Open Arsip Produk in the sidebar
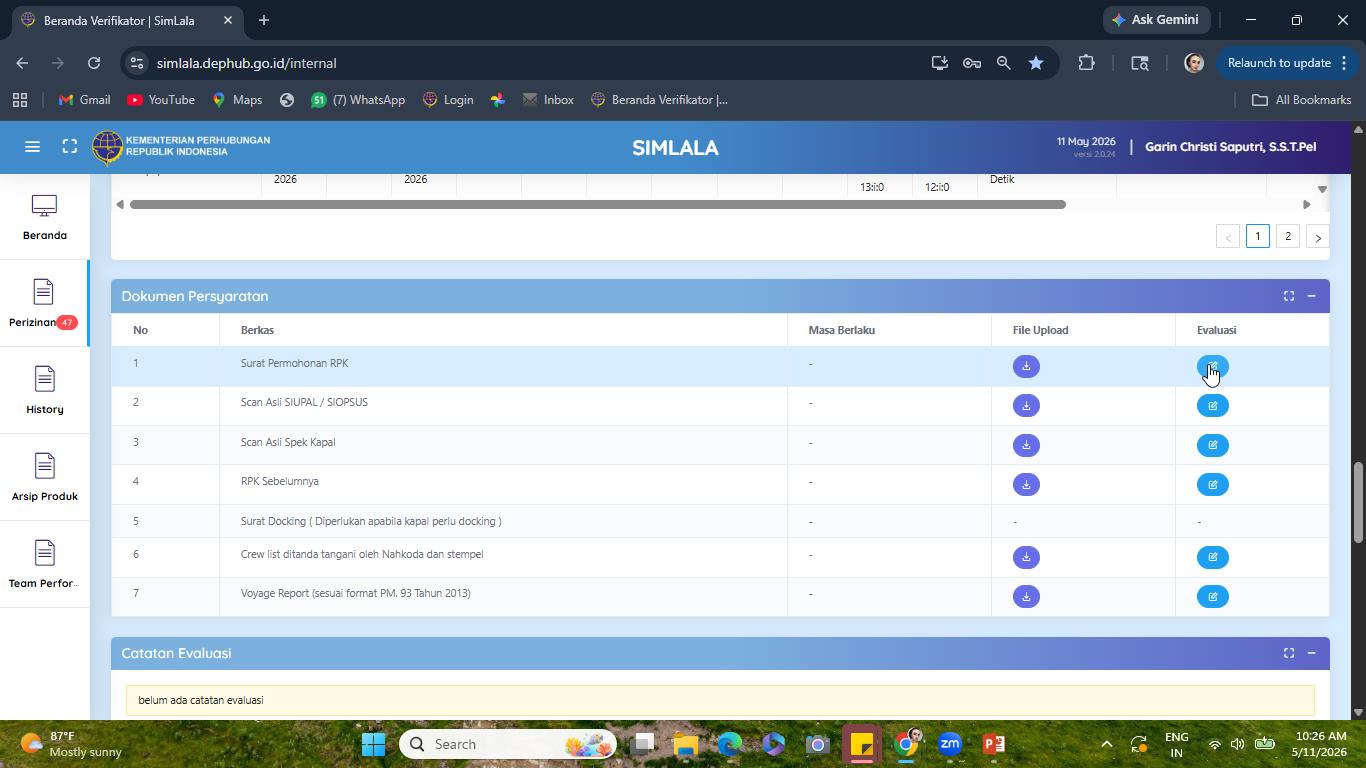 click(x=44, y=478)
